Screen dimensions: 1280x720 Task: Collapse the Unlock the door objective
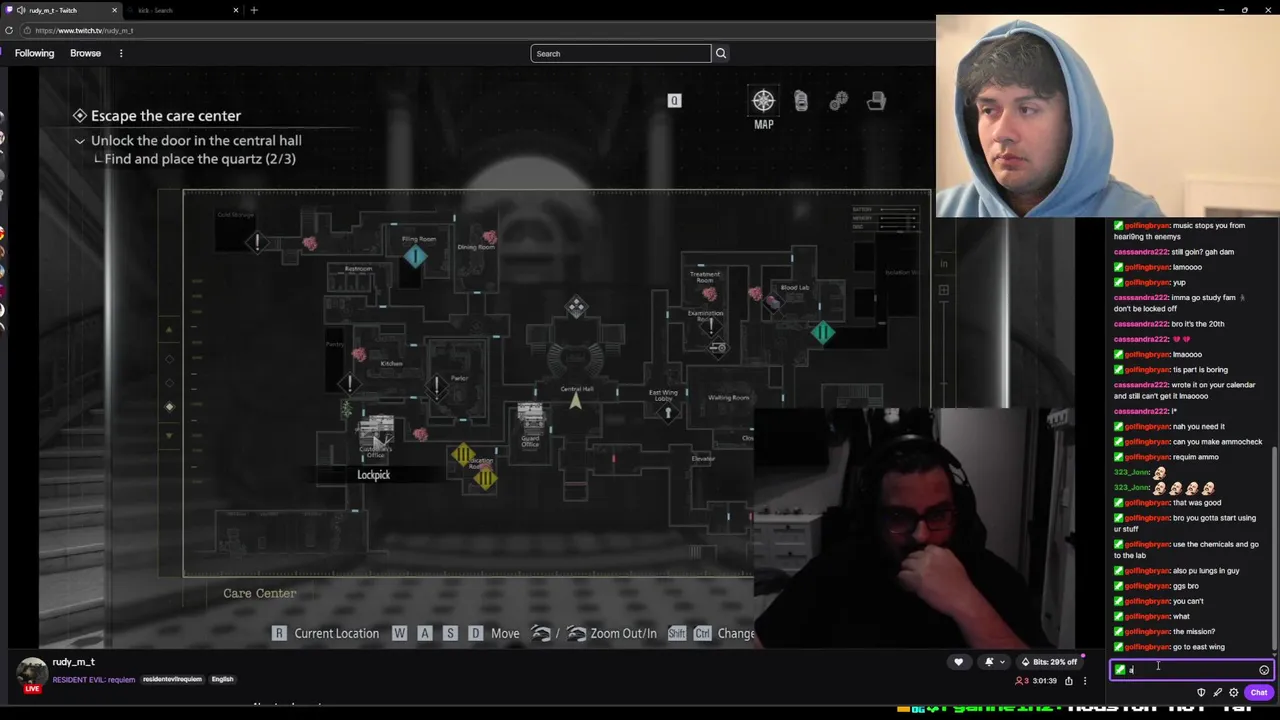click(80, 141)
